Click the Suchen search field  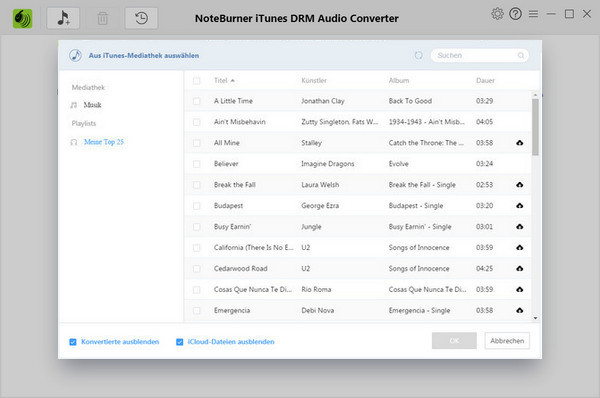click(479, 55)
